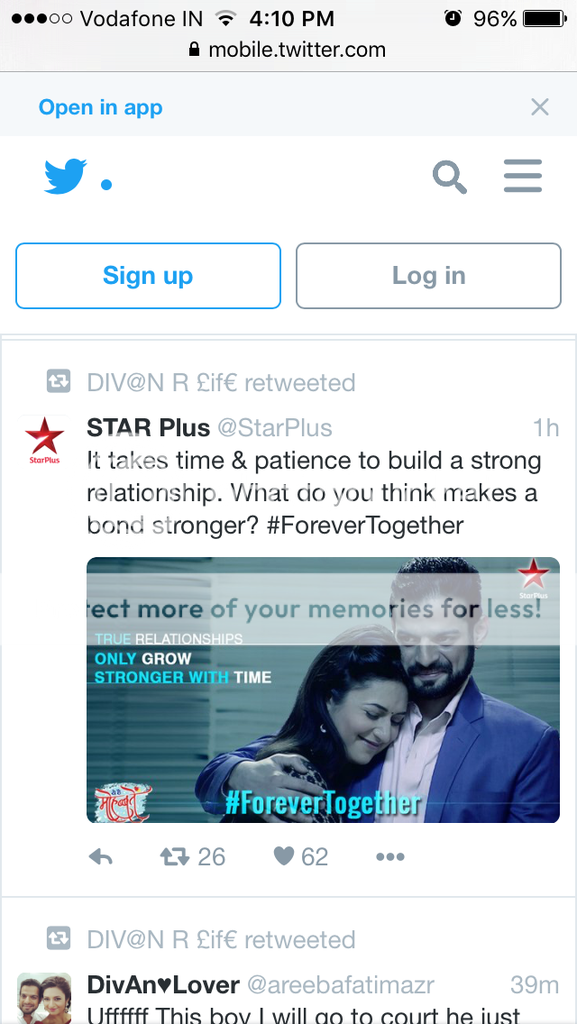Tap the retweet icon above DivAn♥Lover tweet
Screen dimensions: 577x1024
coord(58,940)
